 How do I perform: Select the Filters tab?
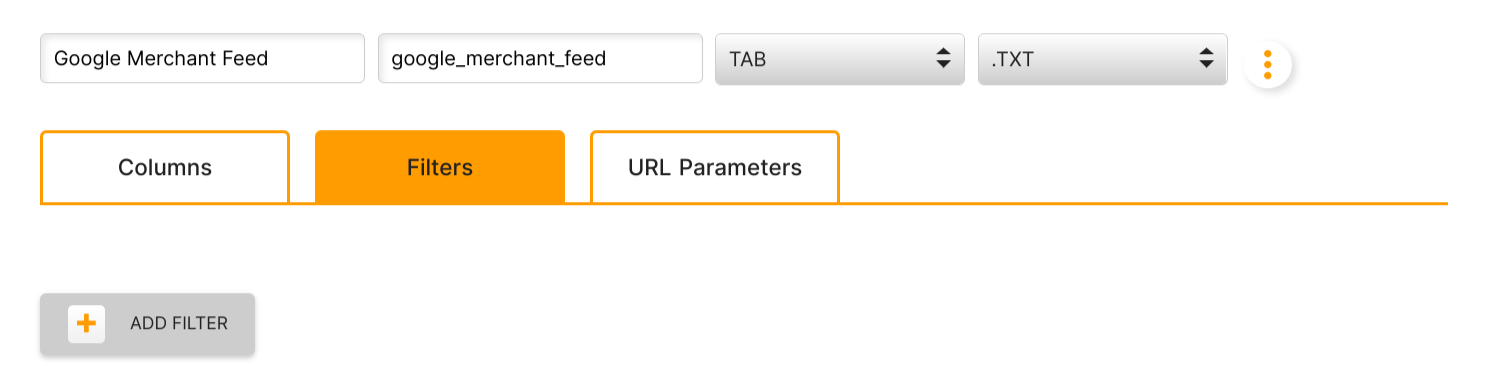click(x=440, y=167)
